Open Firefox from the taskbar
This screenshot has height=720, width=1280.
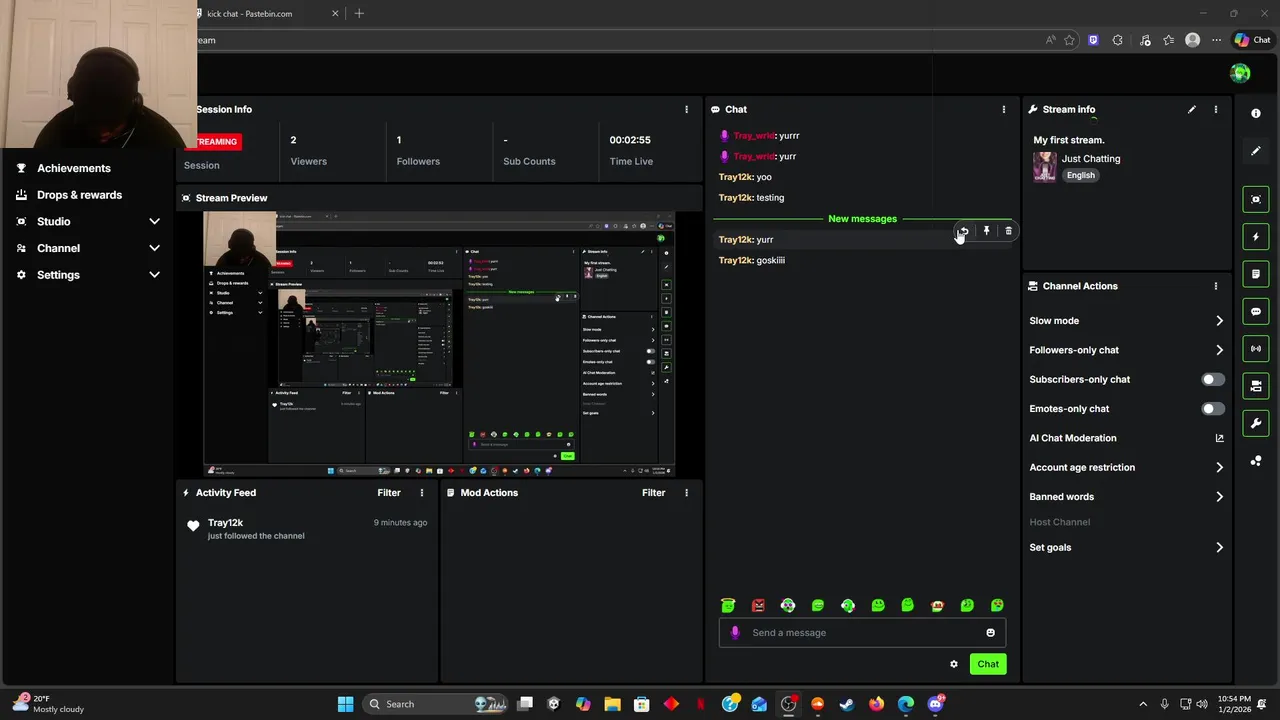877,704
